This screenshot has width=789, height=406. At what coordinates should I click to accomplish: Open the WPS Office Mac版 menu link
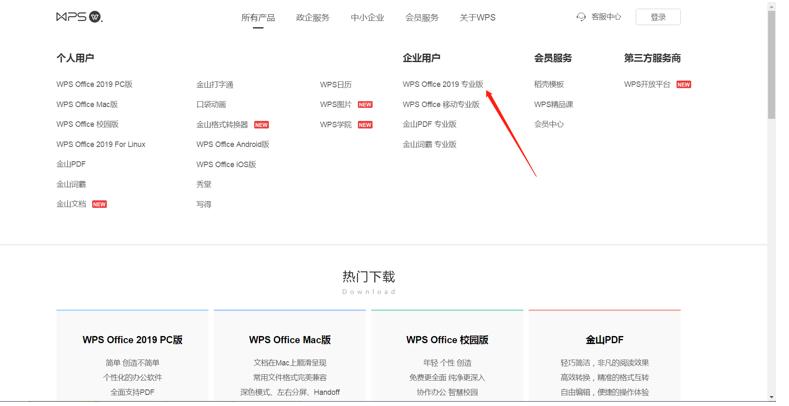point(87,105)
